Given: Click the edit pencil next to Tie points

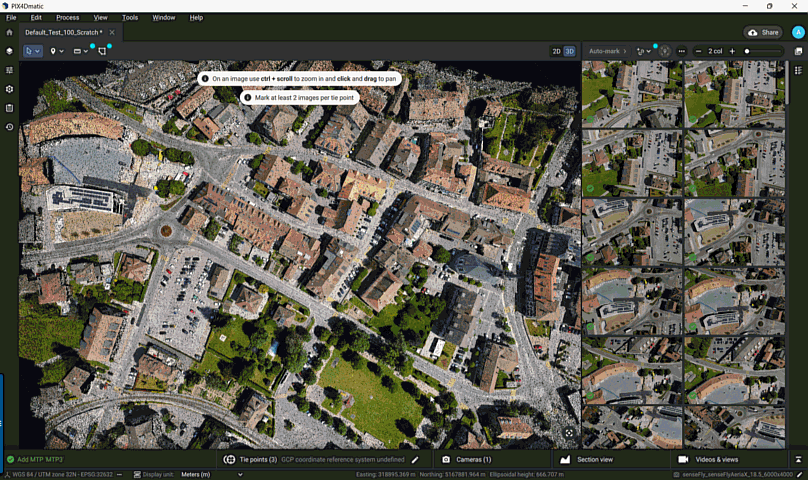Looking at the screenshot, I should click(415, 460).
